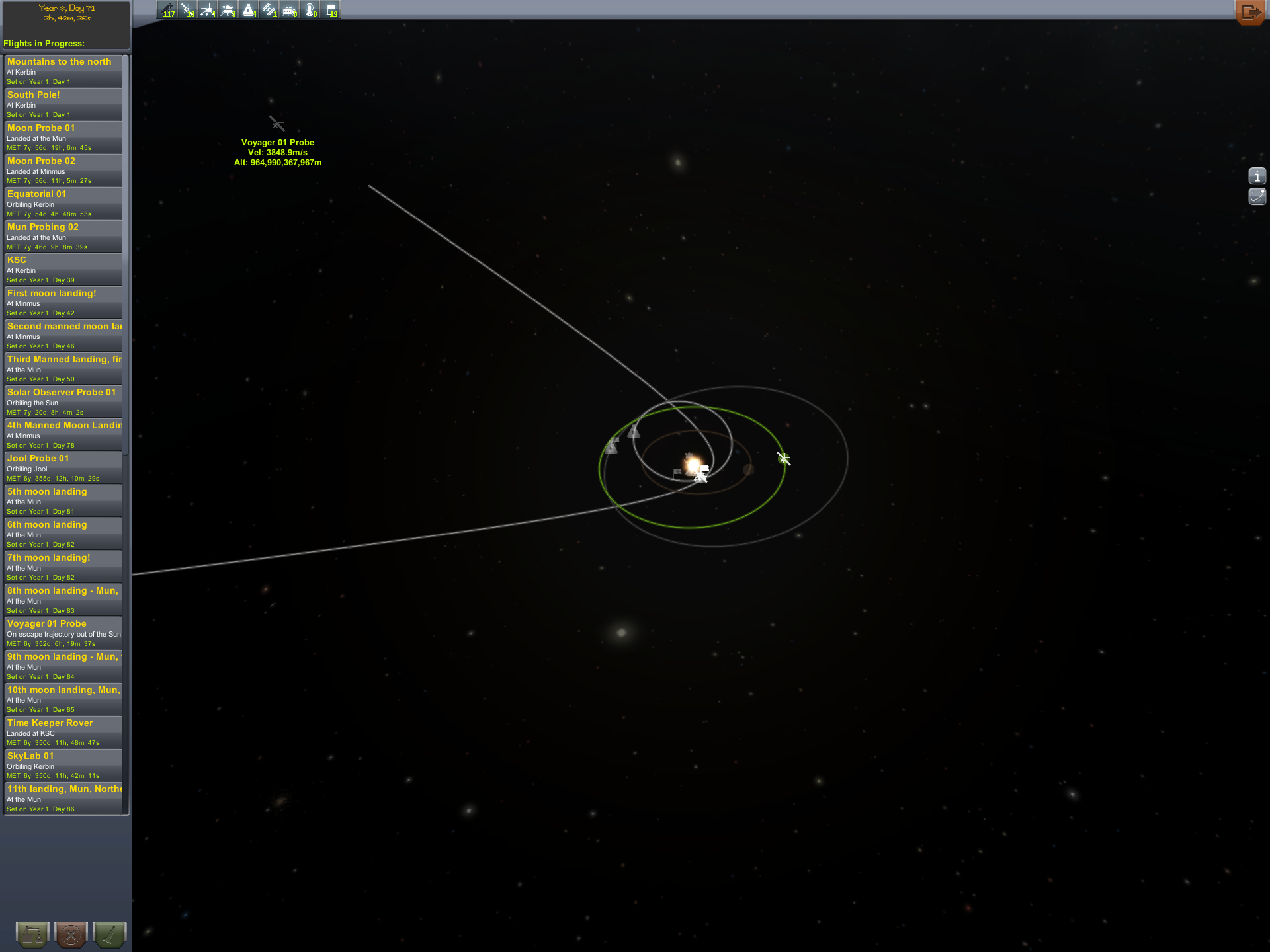Select the 6th moon landing entry
The height and width of the screenshot is (952, 1270).
tap(63, 534)
